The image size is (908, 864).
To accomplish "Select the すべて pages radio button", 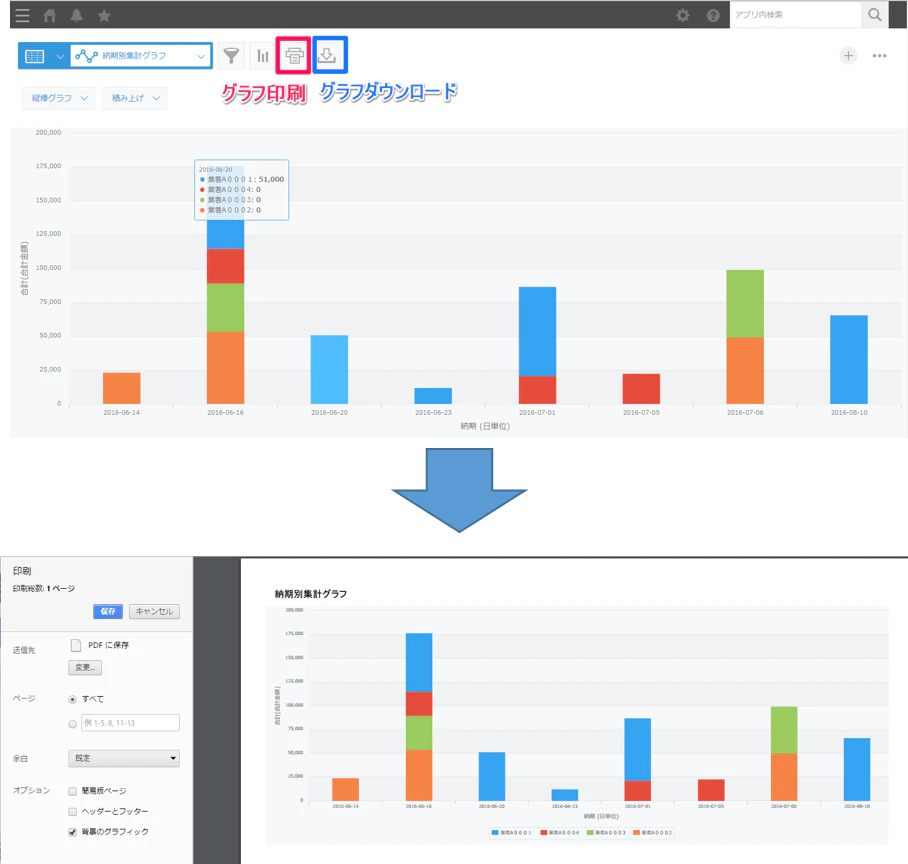I will pos(72,700).
